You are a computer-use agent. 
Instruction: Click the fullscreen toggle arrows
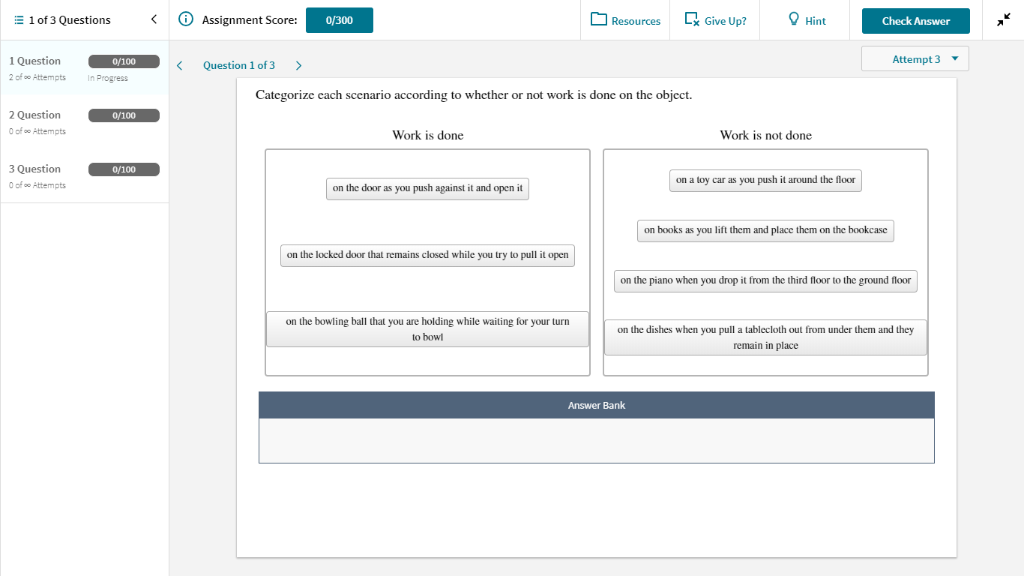coord(1003,18)
